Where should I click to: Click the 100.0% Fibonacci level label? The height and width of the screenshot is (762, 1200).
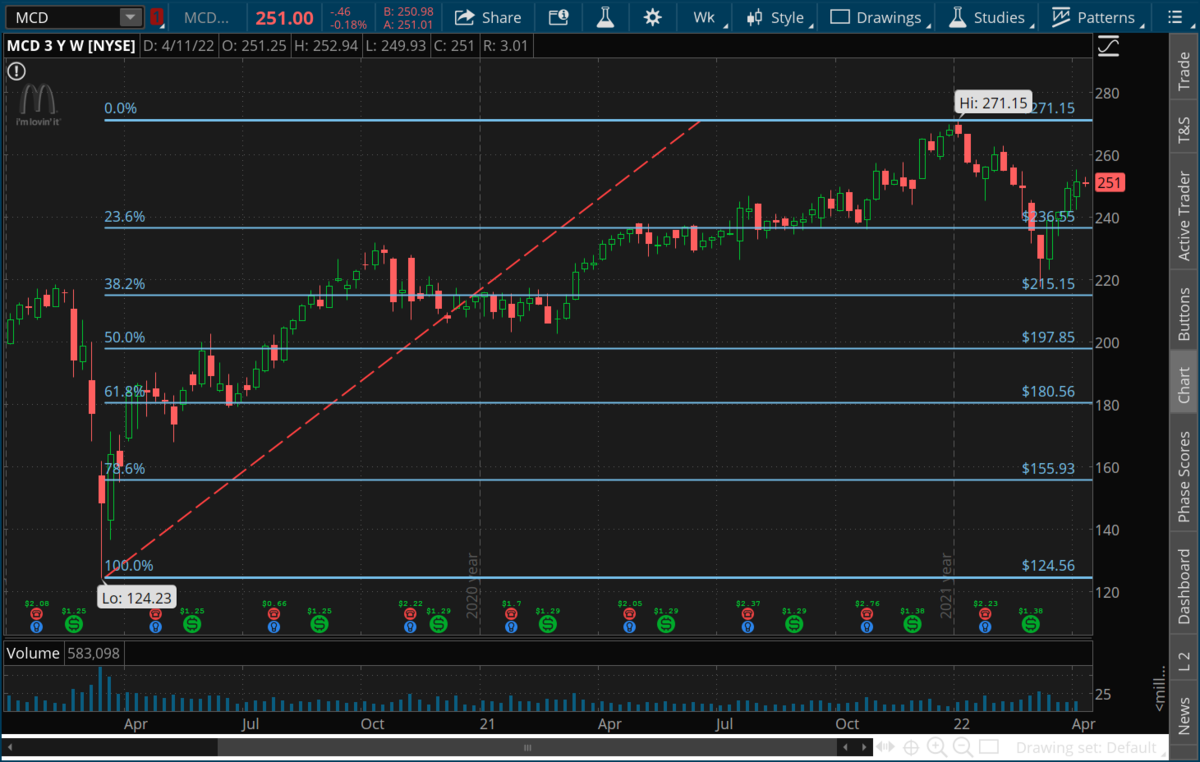129,566
